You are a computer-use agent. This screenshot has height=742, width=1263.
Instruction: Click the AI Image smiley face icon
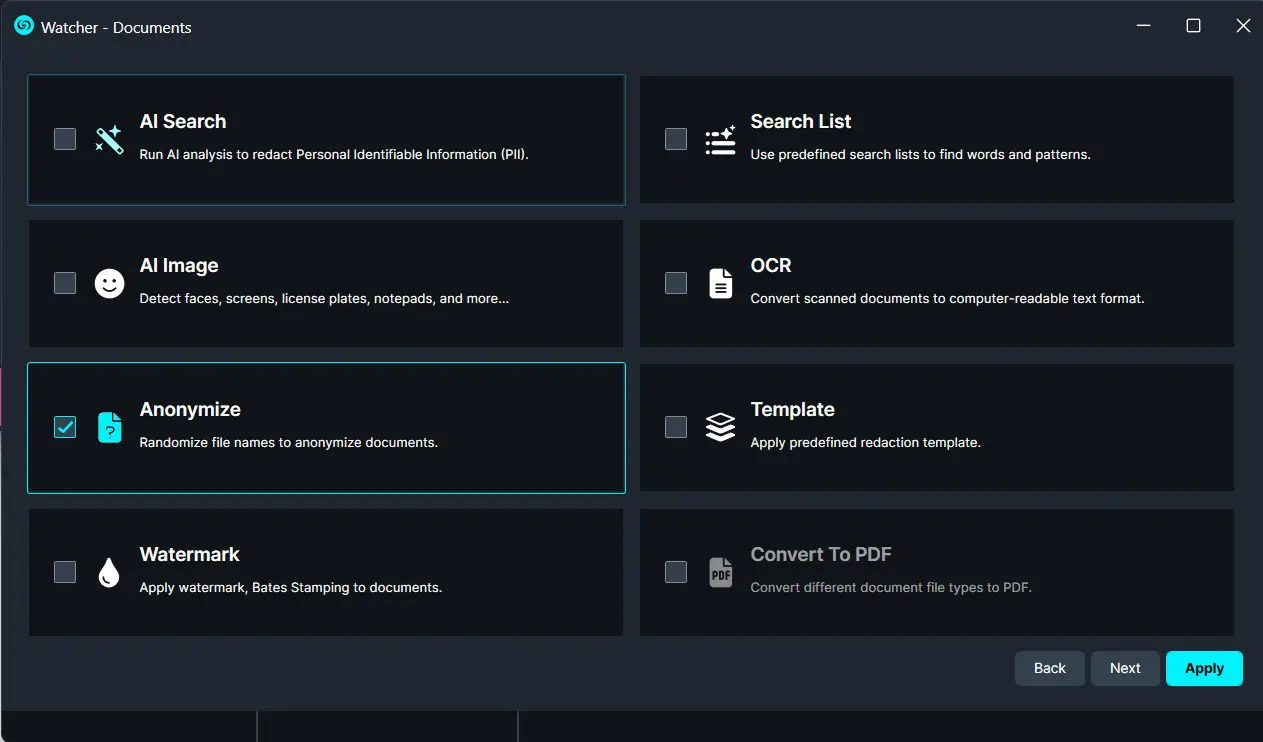(109, 283)
